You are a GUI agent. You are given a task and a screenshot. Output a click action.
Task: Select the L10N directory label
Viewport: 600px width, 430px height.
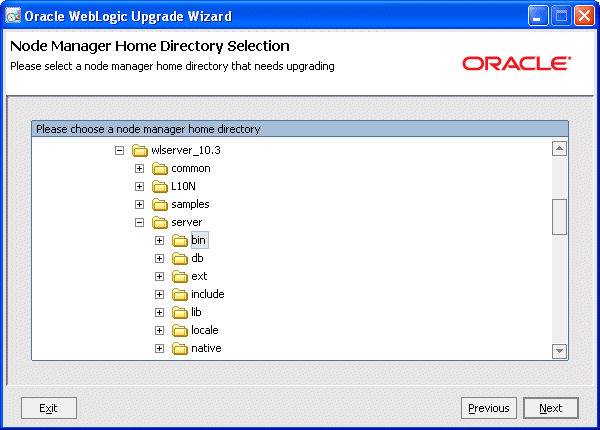pyautogui.click(x=183, y=186)
